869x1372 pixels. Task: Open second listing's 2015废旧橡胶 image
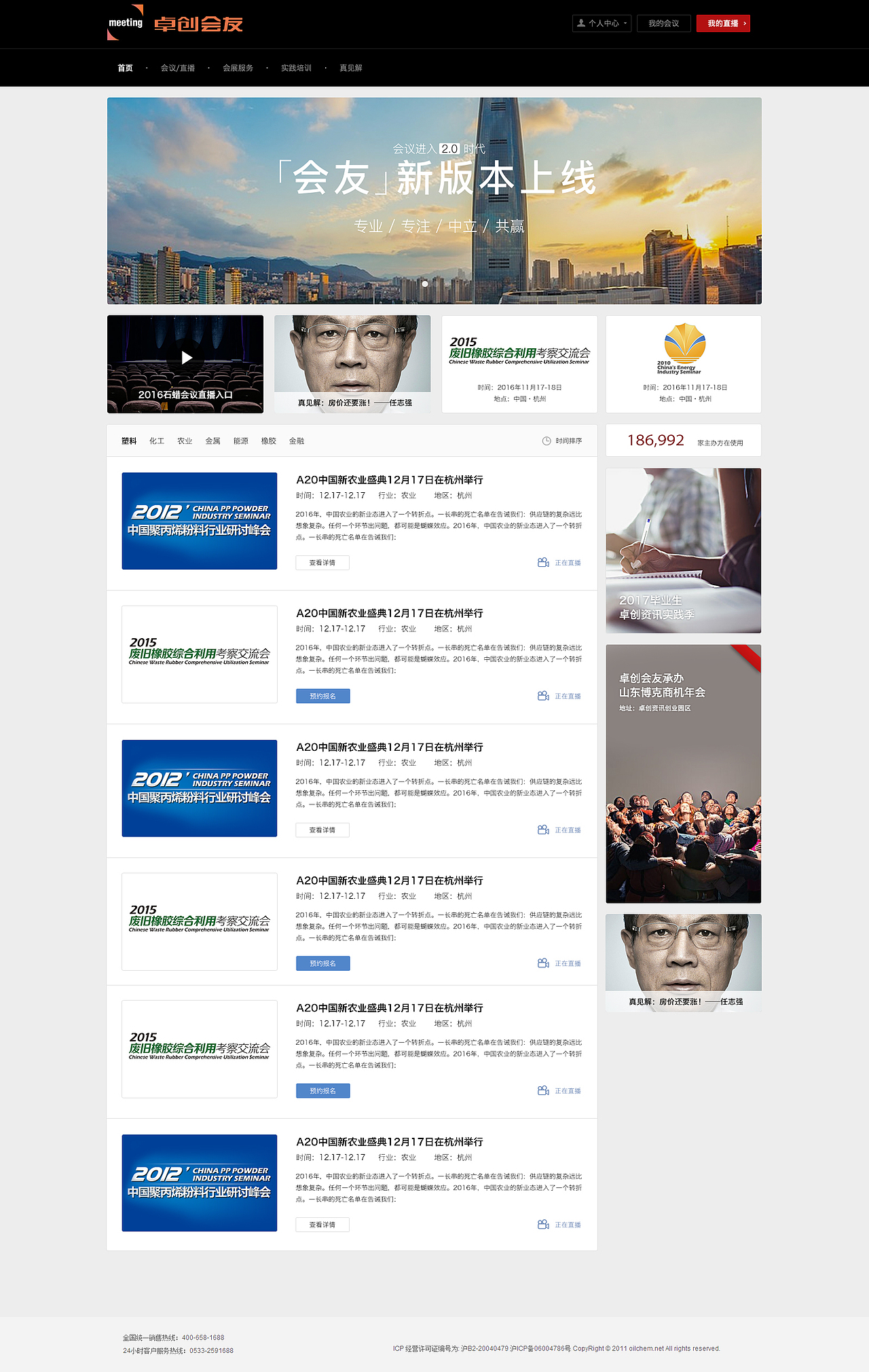point(200,654)
